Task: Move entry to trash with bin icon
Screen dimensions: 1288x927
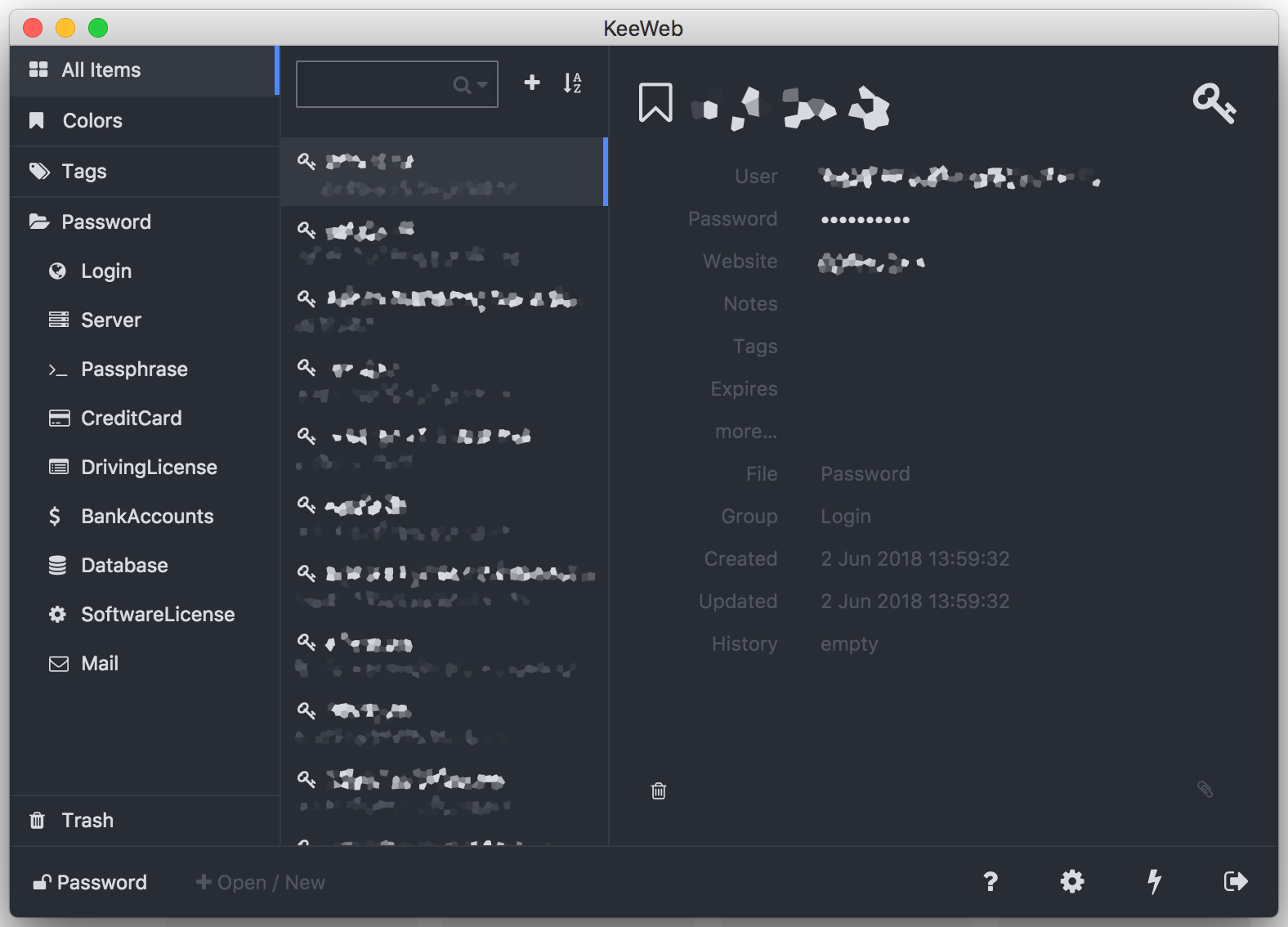Action: (659, 790)
